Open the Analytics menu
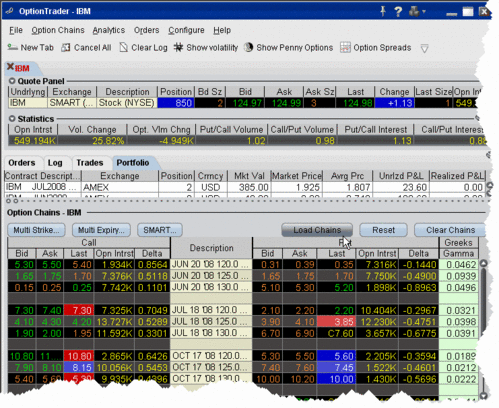Image resolution: width=499 pixels, height=408 pixels. point(109,30)
